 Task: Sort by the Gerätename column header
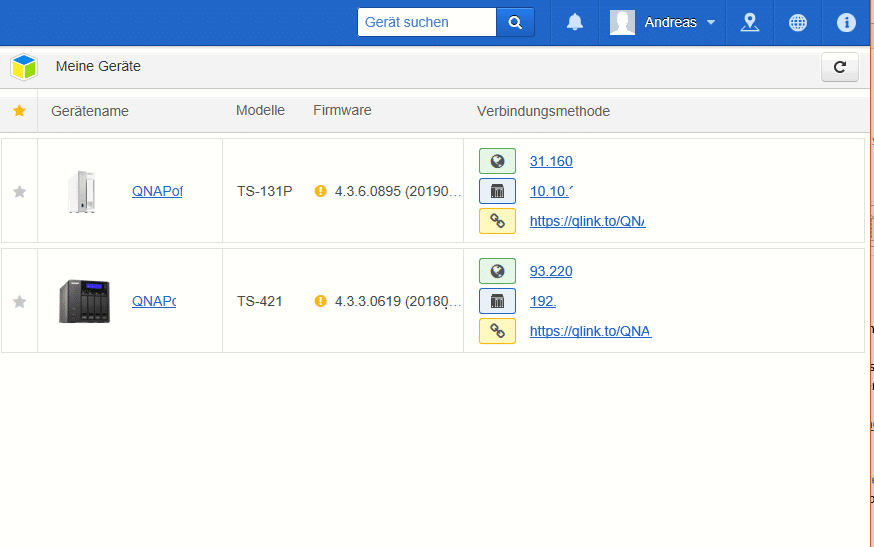[90, 111]
